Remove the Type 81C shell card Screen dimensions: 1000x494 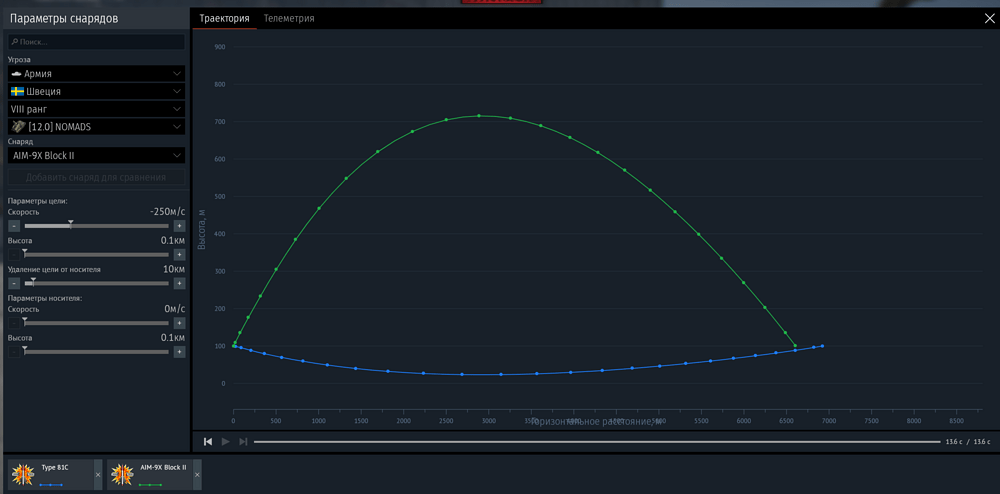pyautogui.click(x=98, y=475)
